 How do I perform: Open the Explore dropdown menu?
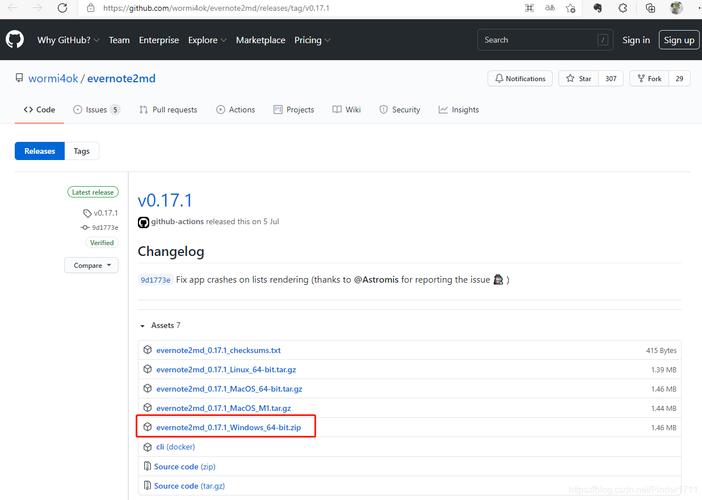[x=207, y=40]
